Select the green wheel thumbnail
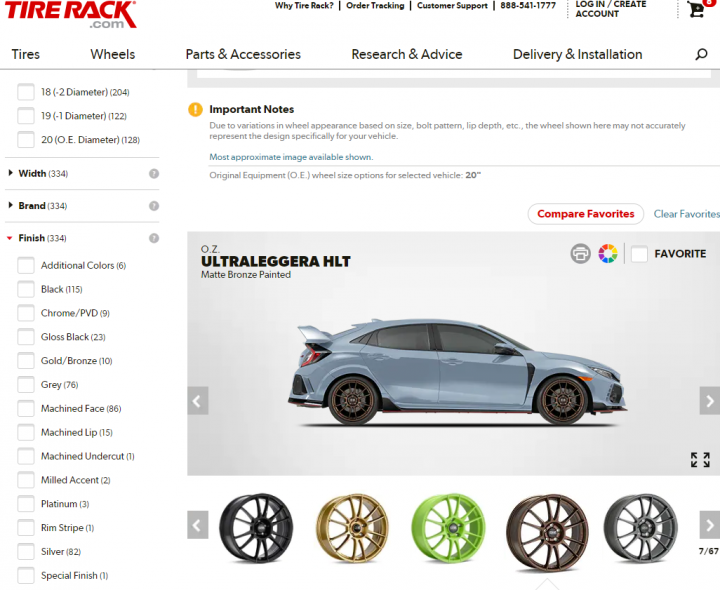This screenshot has height=590, width=720. (x=449, y=528)
